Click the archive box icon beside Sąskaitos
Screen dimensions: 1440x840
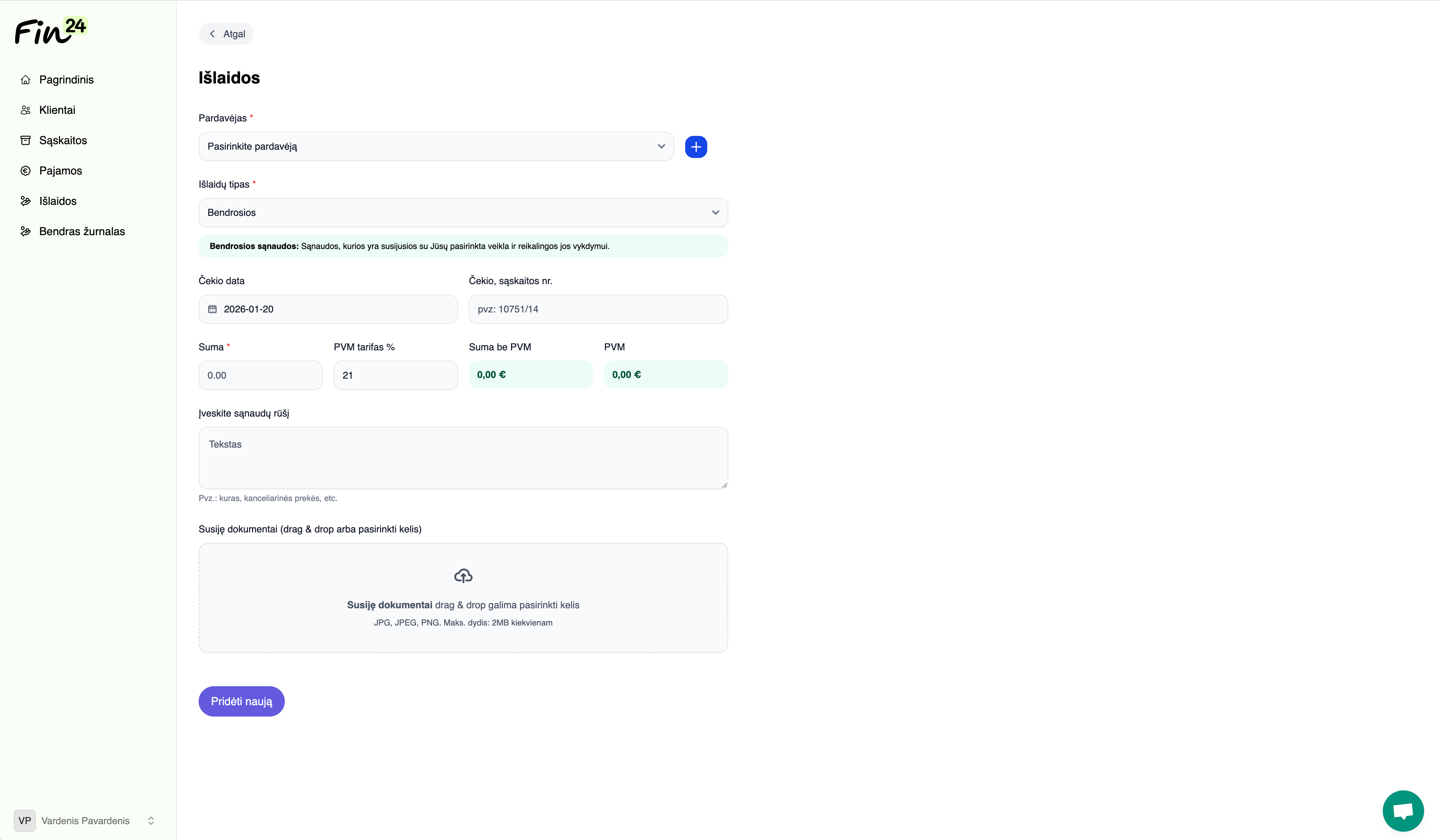point(25,140)
